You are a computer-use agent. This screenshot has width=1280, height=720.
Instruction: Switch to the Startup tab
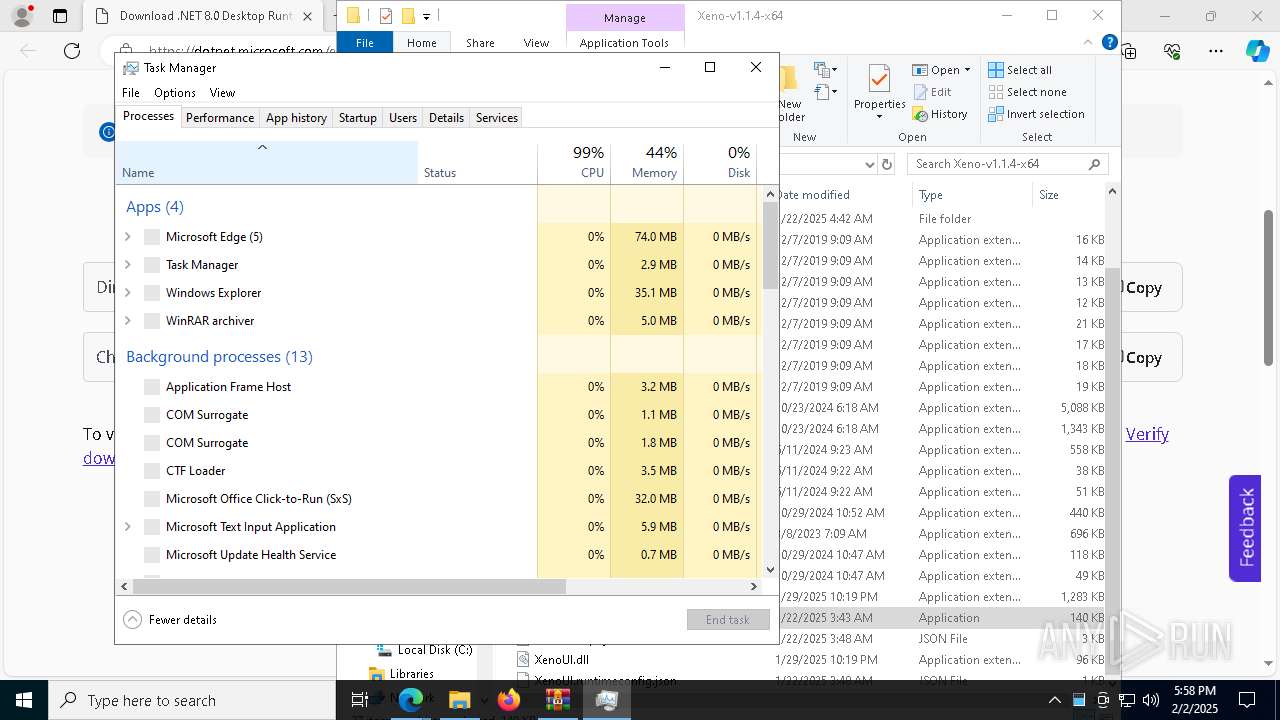358,117
